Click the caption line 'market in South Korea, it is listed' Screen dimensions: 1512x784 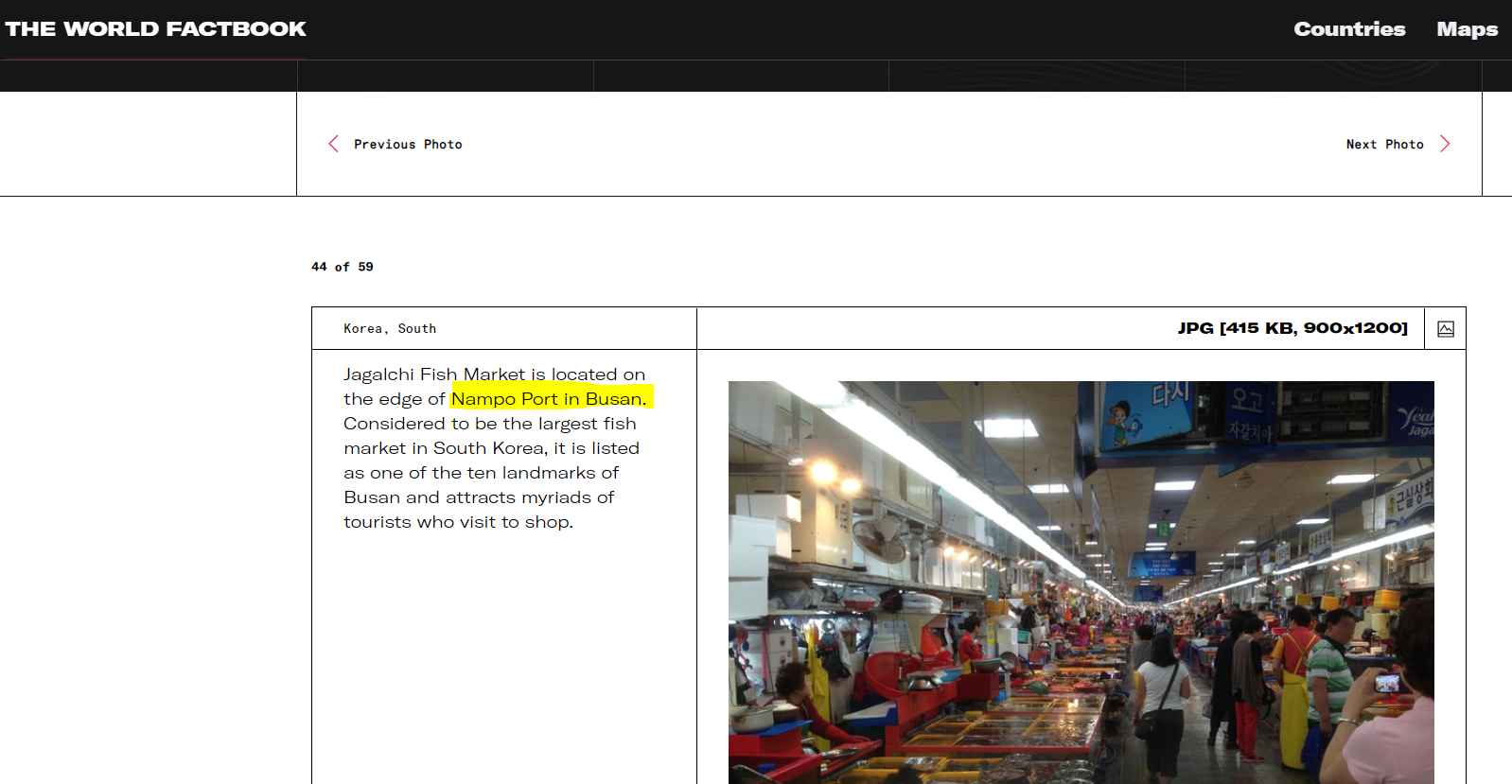(x=491, y=448)
